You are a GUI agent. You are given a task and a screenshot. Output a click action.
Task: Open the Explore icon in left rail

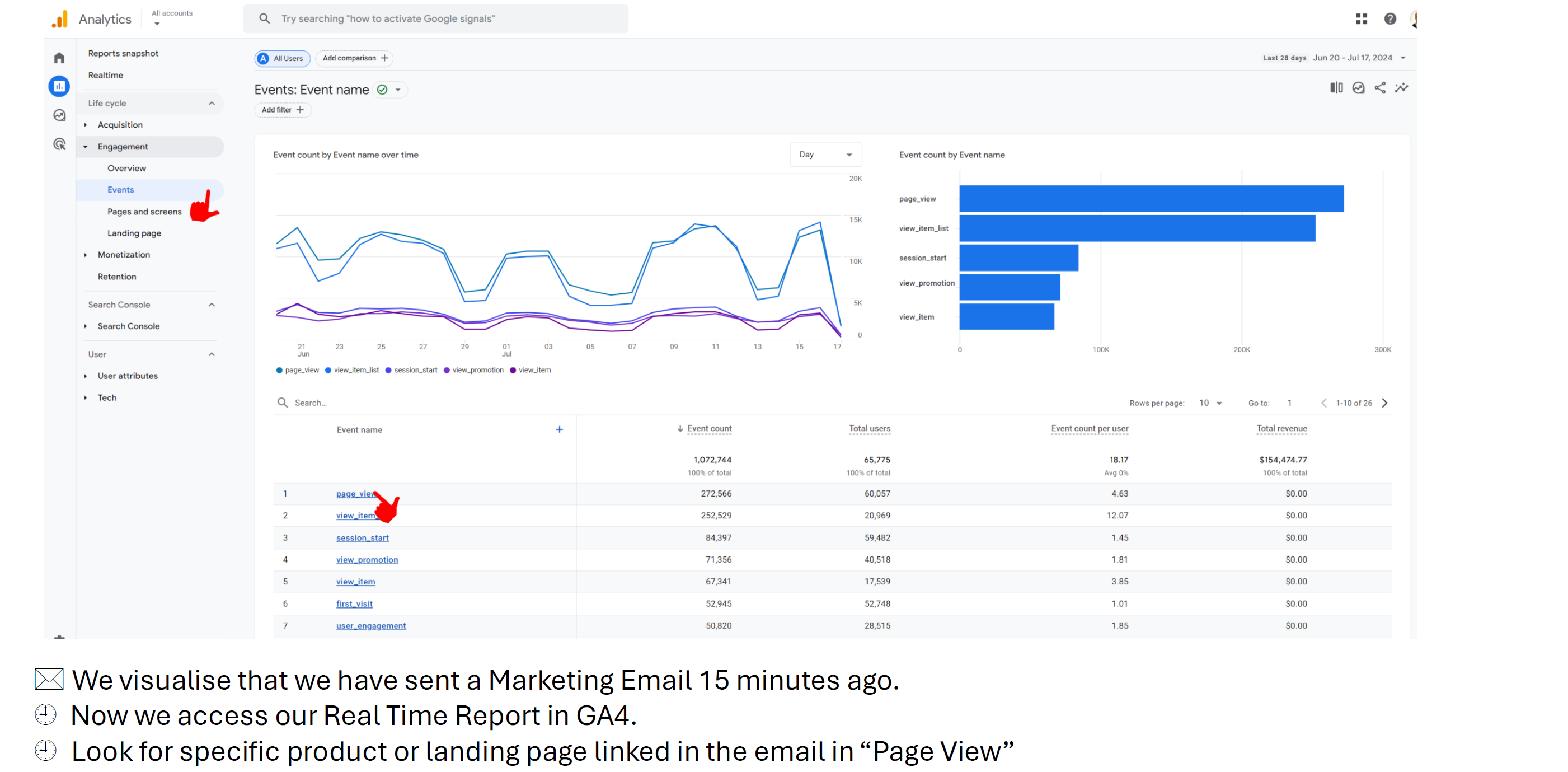click(x=59, y=115)
